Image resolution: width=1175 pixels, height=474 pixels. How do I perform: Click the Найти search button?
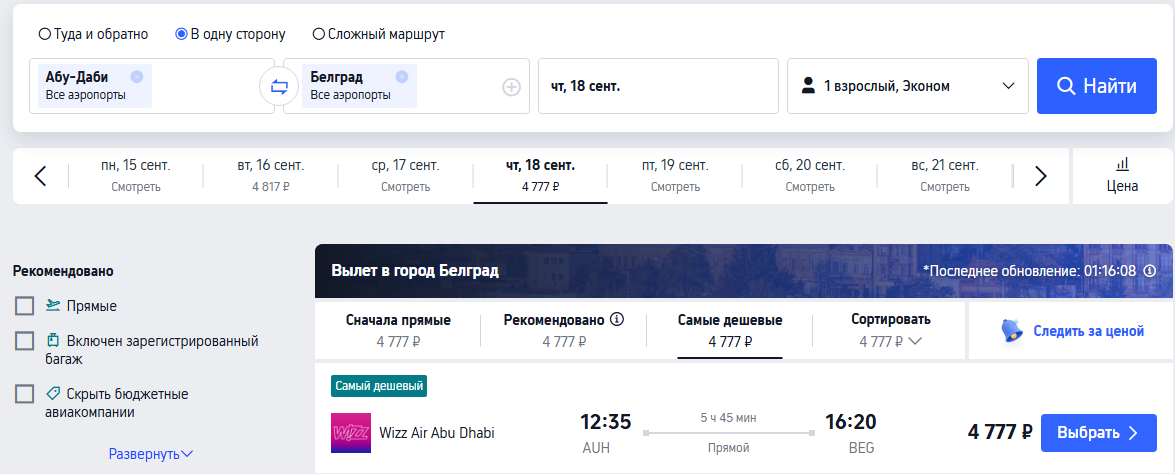(1097, 86)
